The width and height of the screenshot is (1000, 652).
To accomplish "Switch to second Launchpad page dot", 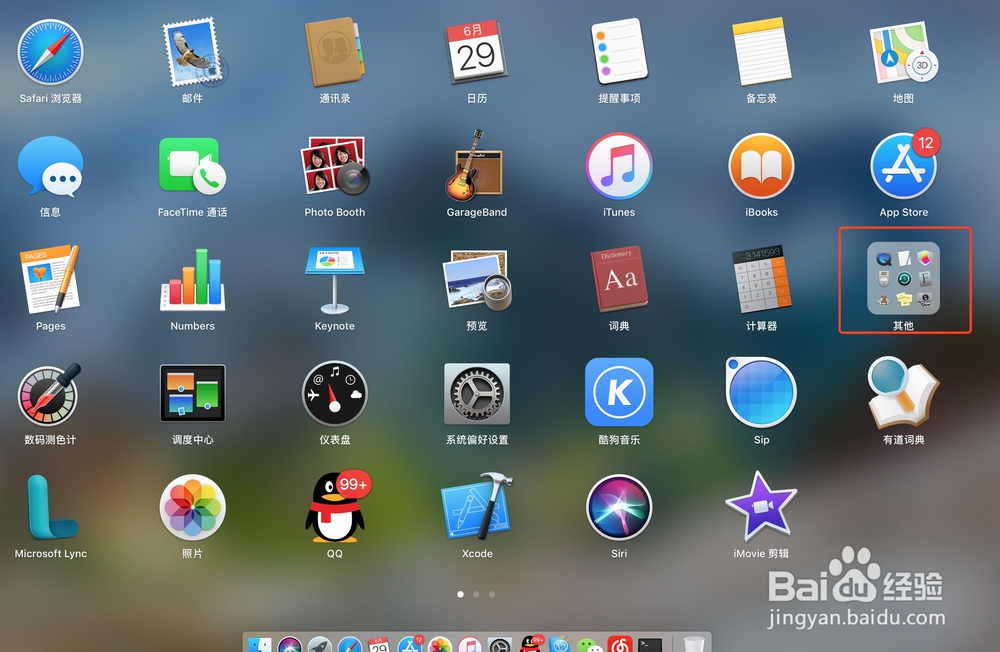I will coord(476,594).
